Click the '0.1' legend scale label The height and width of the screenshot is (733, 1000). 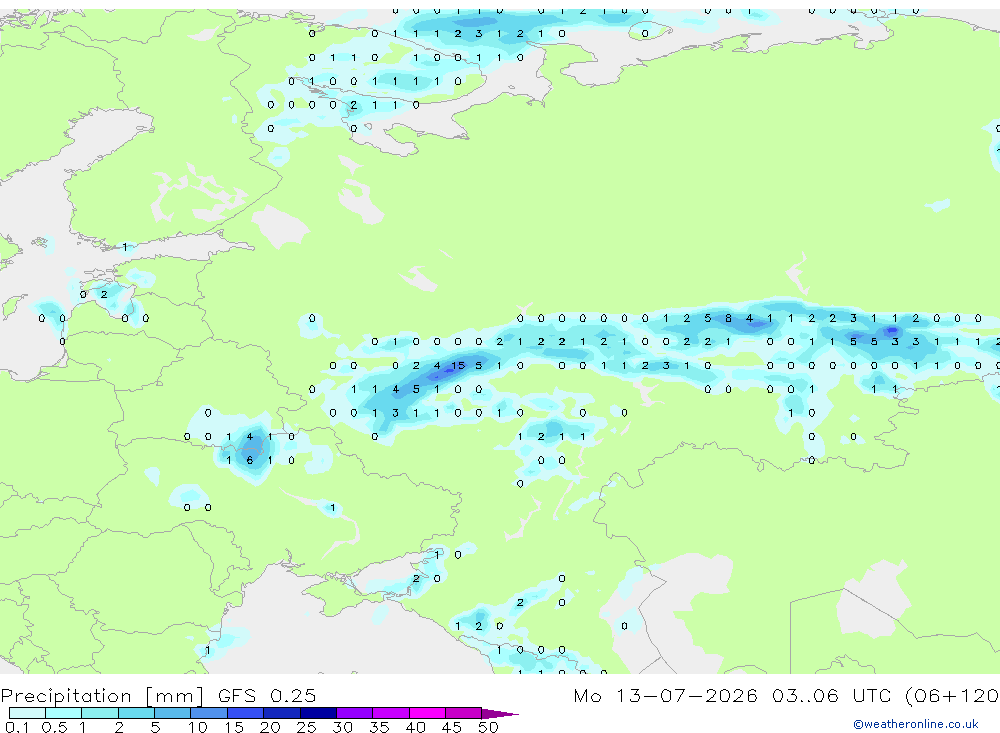(17, 727)
